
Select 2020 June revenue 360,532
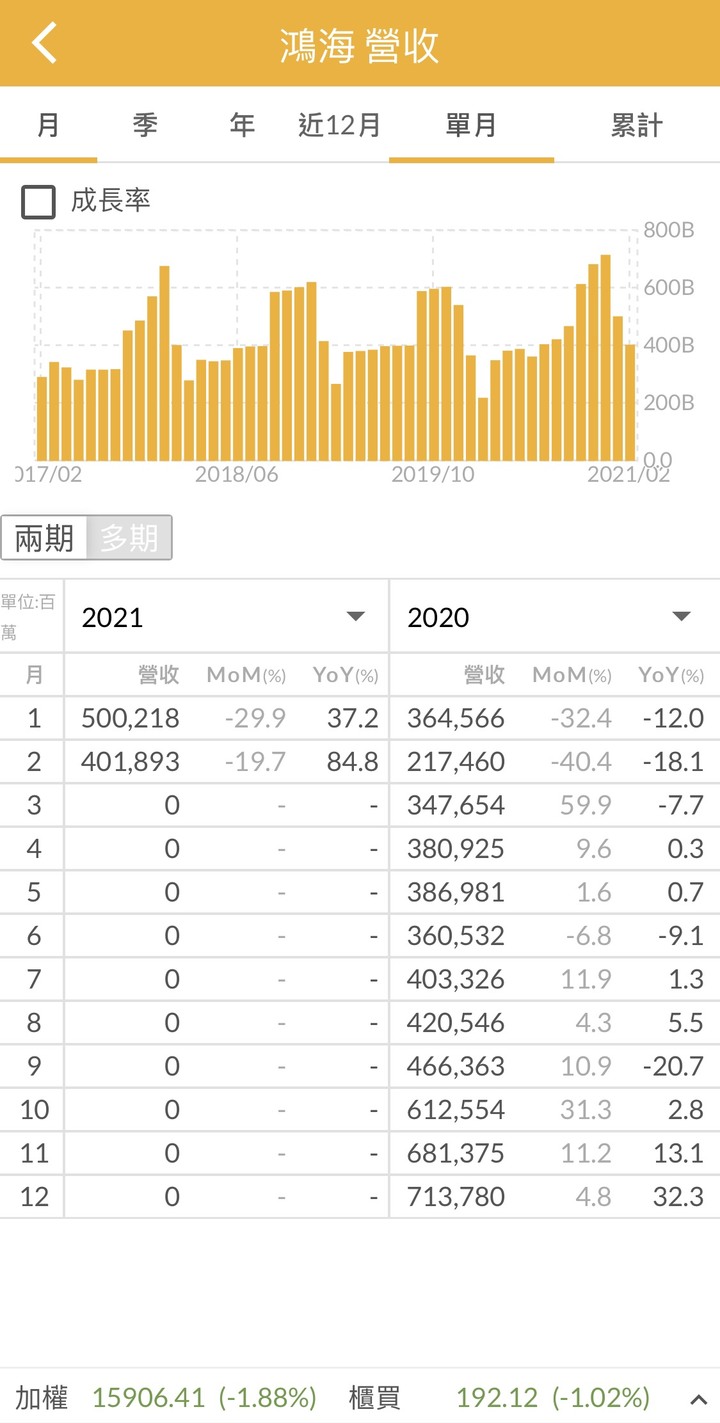pyautogui.click(x=456, y=936)
